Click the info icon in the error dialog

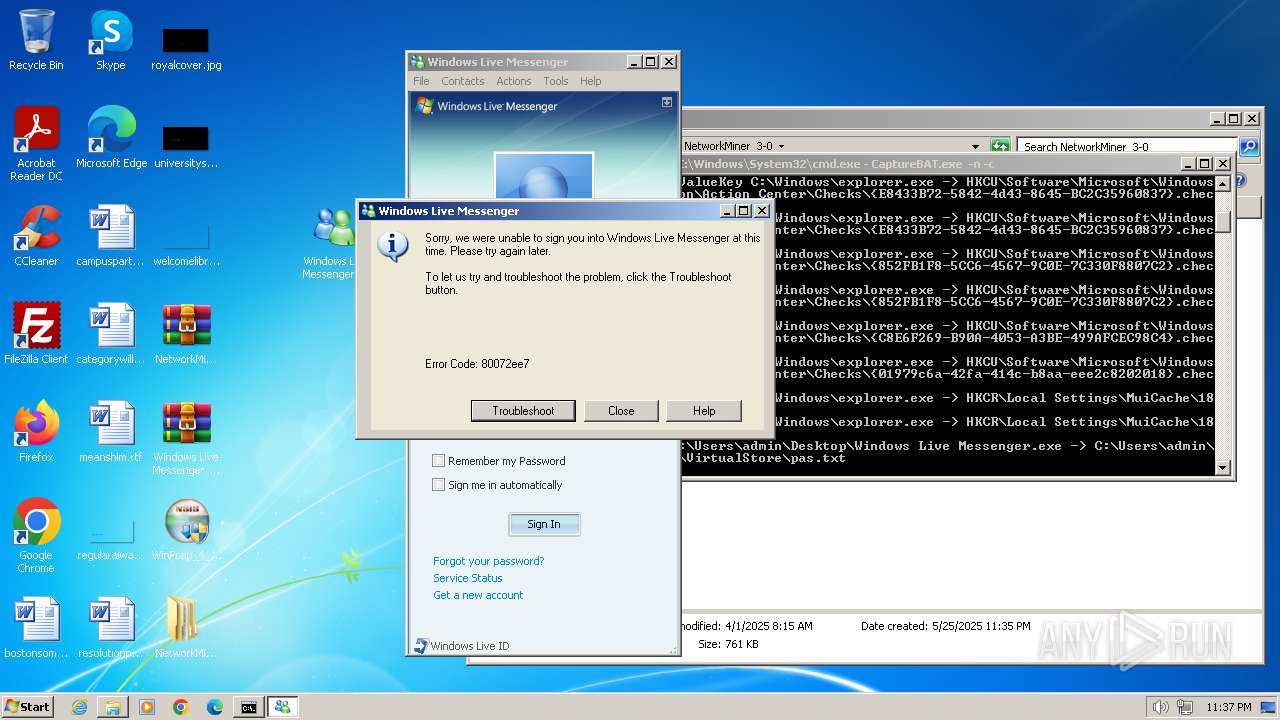click(392, 246)
